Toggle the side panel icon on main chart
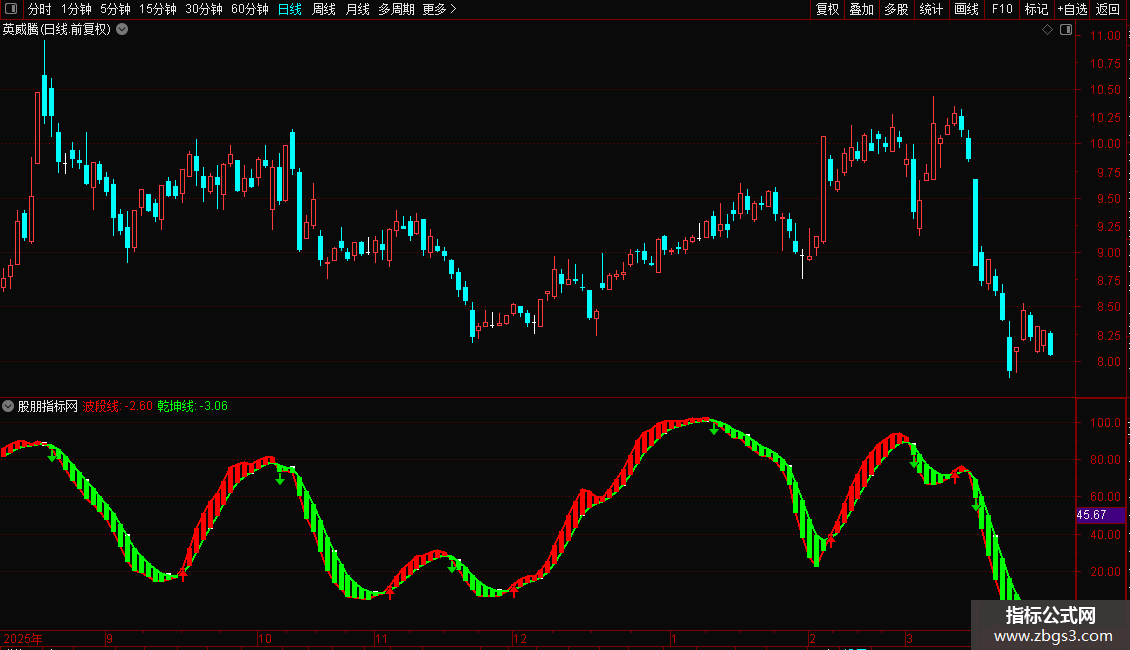This screenshot has height=650, width=1130. click(1066, 30)
